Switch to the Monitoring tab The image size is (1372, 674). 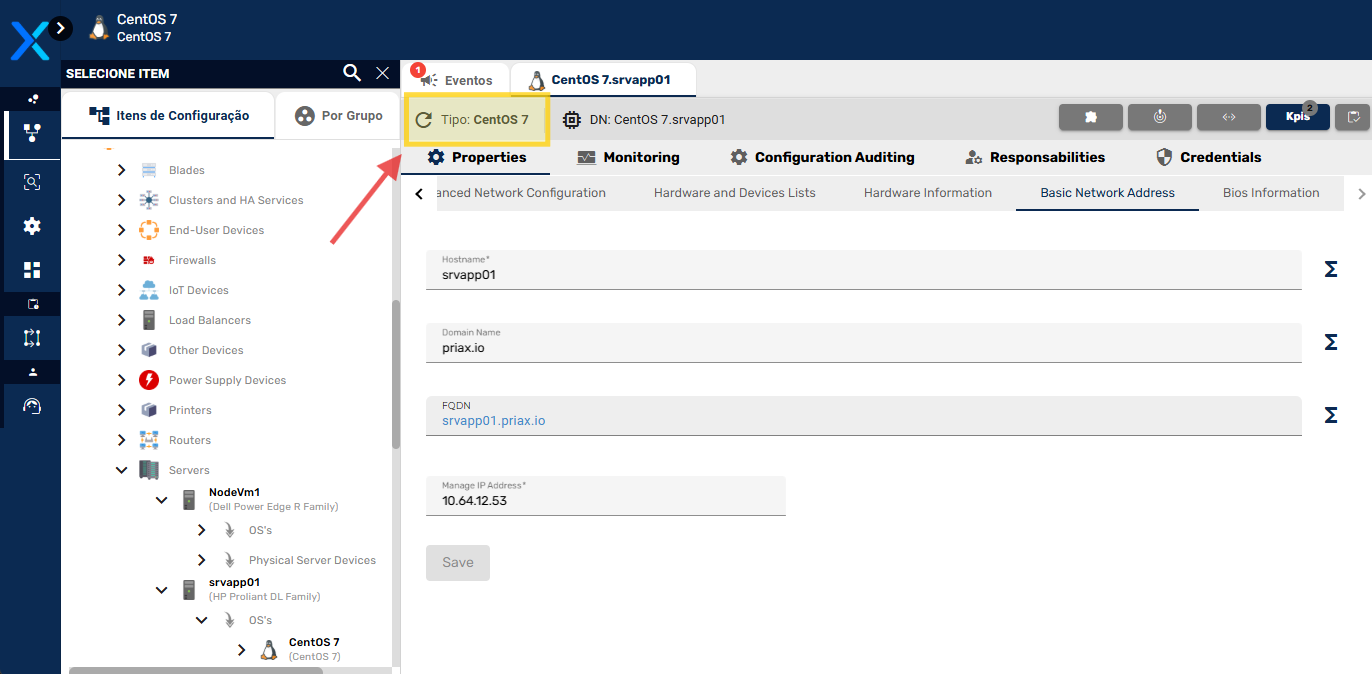click(628, 157)
